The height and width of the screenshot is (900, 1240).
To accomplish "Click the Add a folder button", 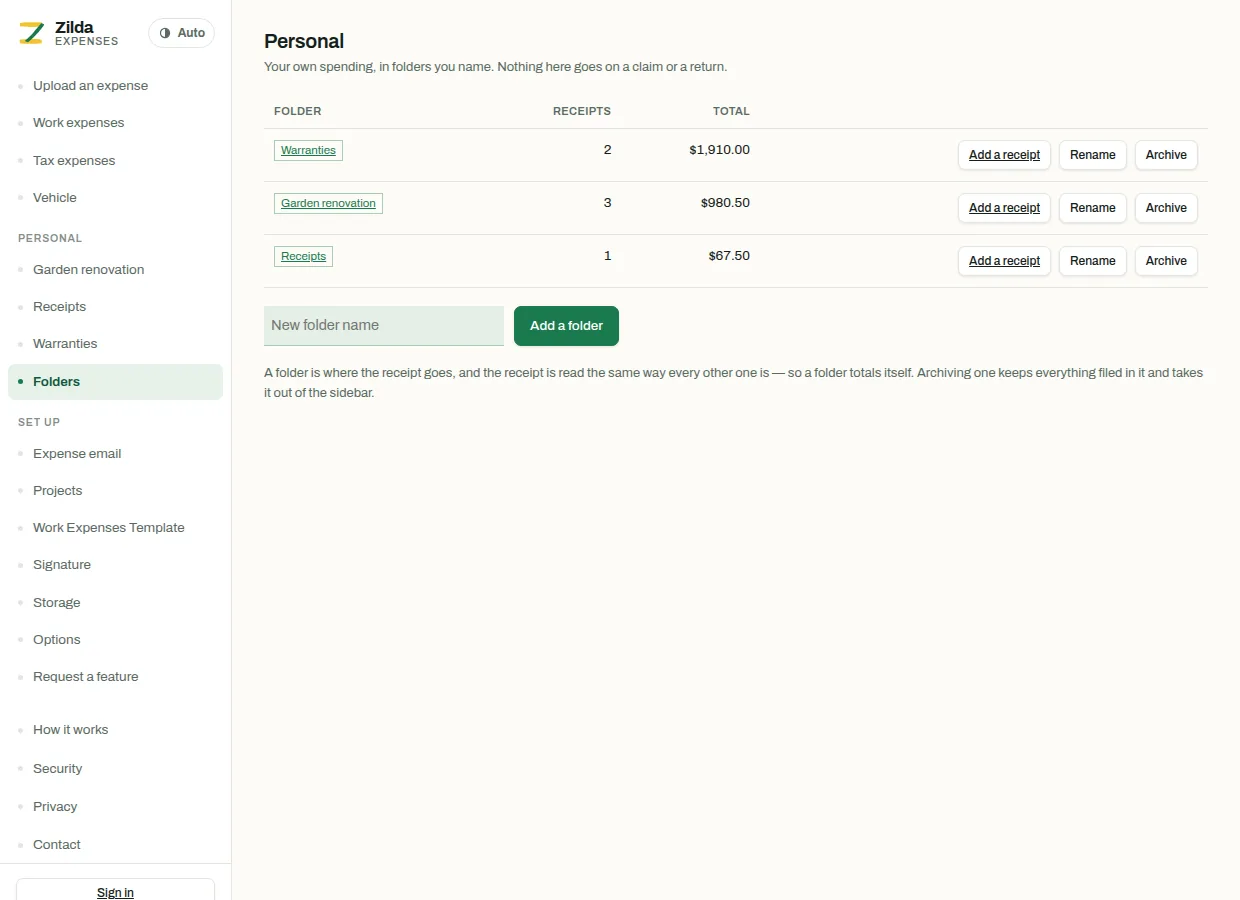I will 566,326.
